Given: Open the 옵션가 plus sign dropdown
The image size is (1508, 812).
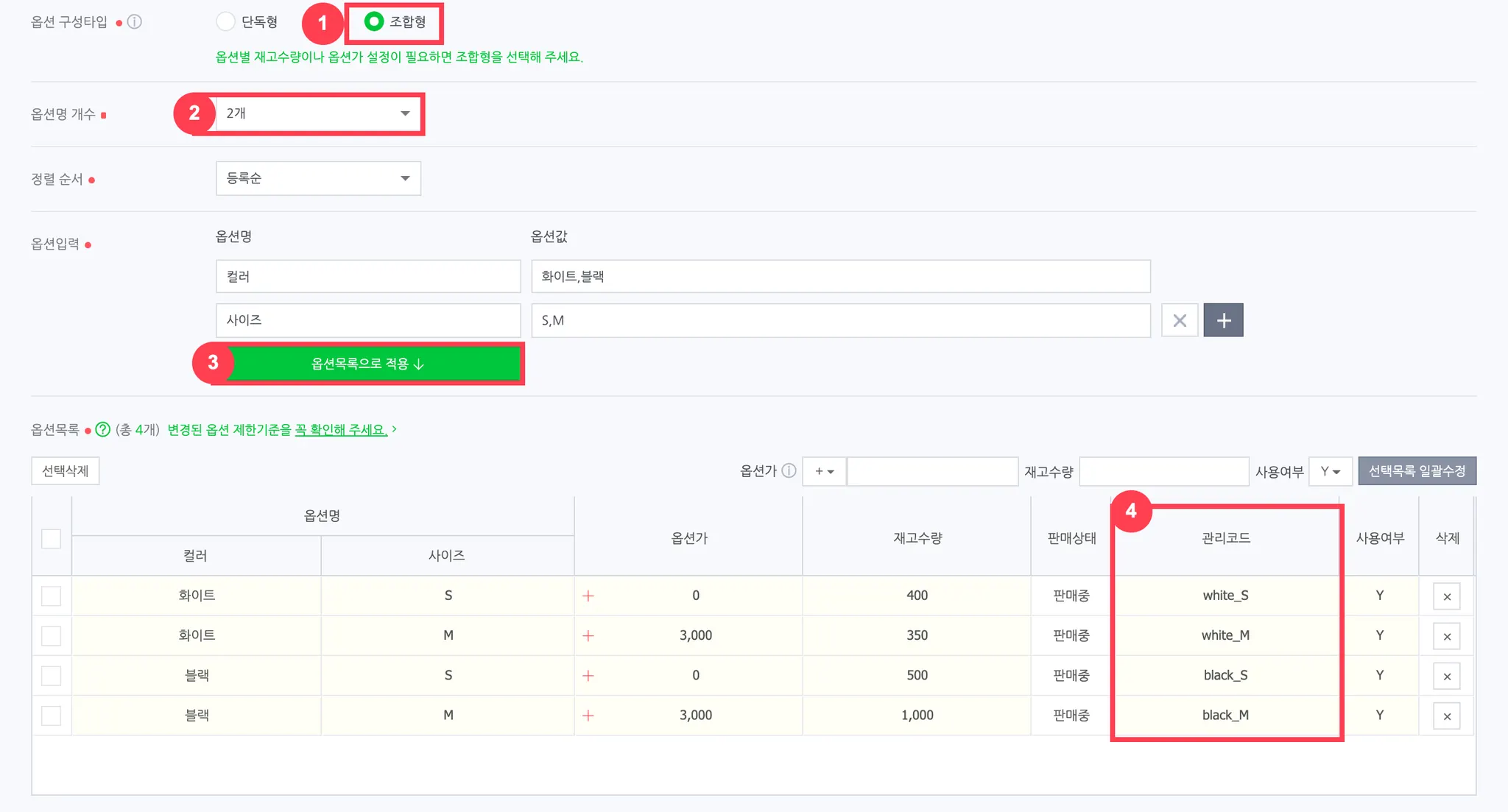Looking at the screenshot, I should click(x=824, y=471).
